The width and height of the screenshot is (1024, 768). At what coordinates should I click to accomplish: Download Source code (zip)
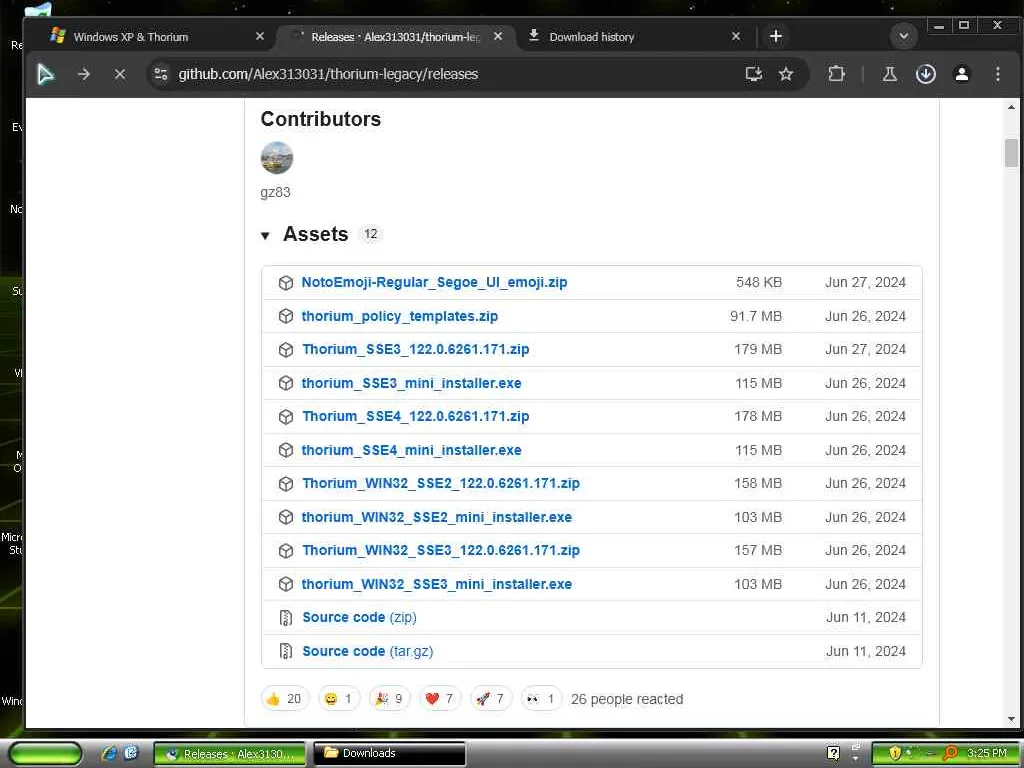coord(359,618)
